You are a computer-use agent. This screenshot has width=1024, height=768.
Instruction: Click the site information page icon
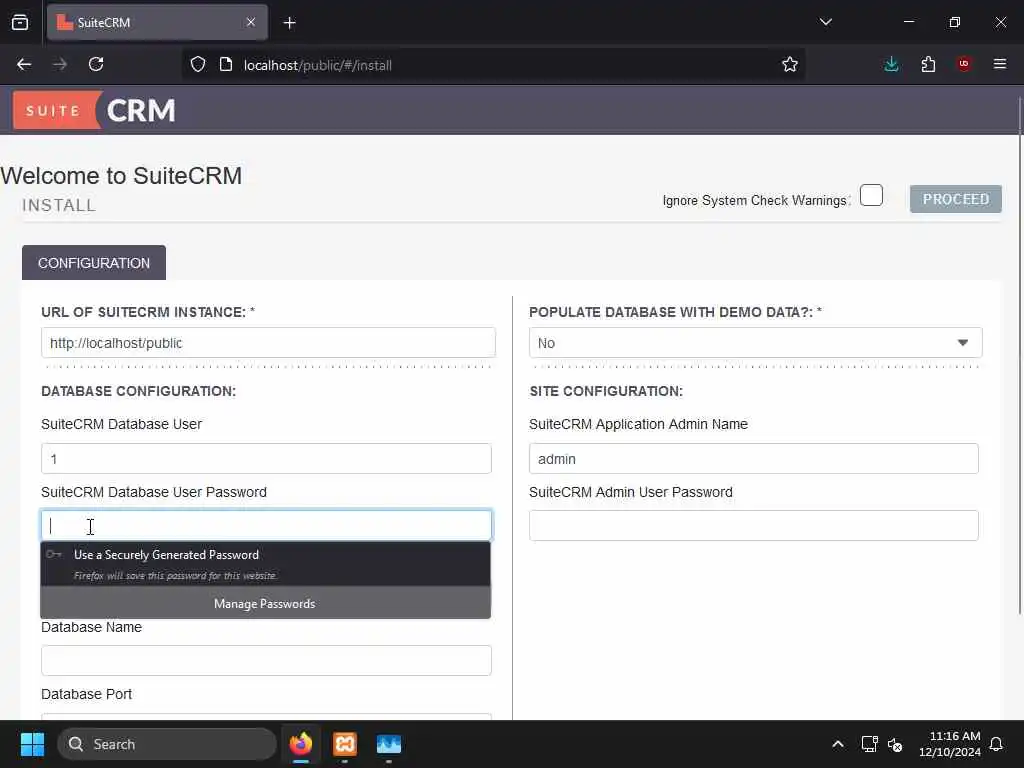pyautogui.click(x=226, y=65)
